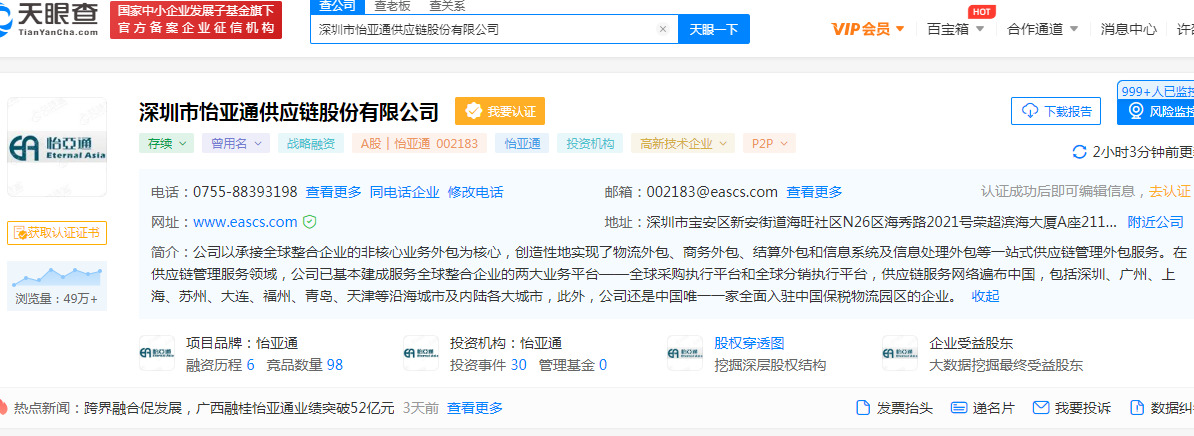This screenshot has width=1194, height=436.
Task: Expand the P2P tag dropdown
Action: pos(769,143)
